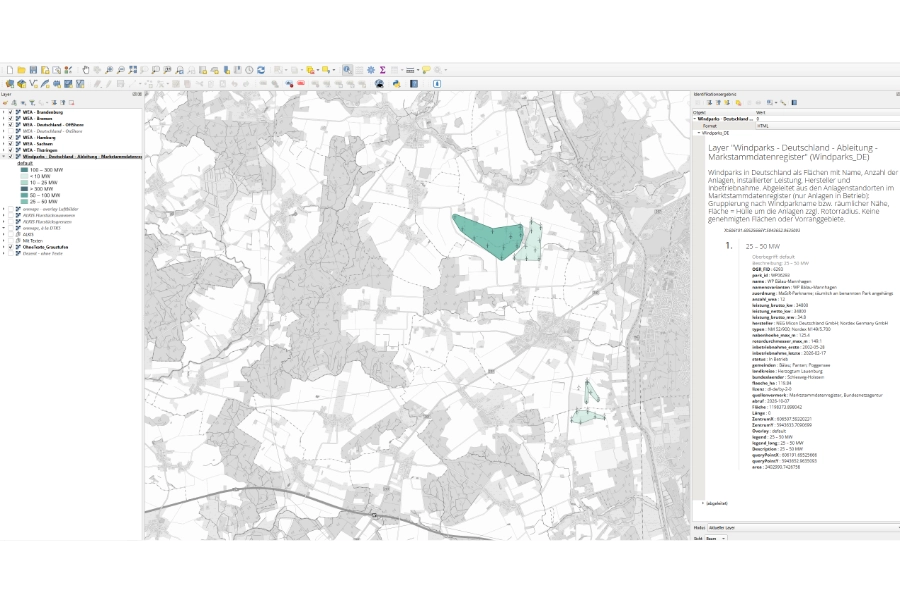Image resolution: width=900 pixels, height=600 pixels.
Task: Toggle visibility of WEA - Deutschland - Offshore layer
Action: (11, 125)
